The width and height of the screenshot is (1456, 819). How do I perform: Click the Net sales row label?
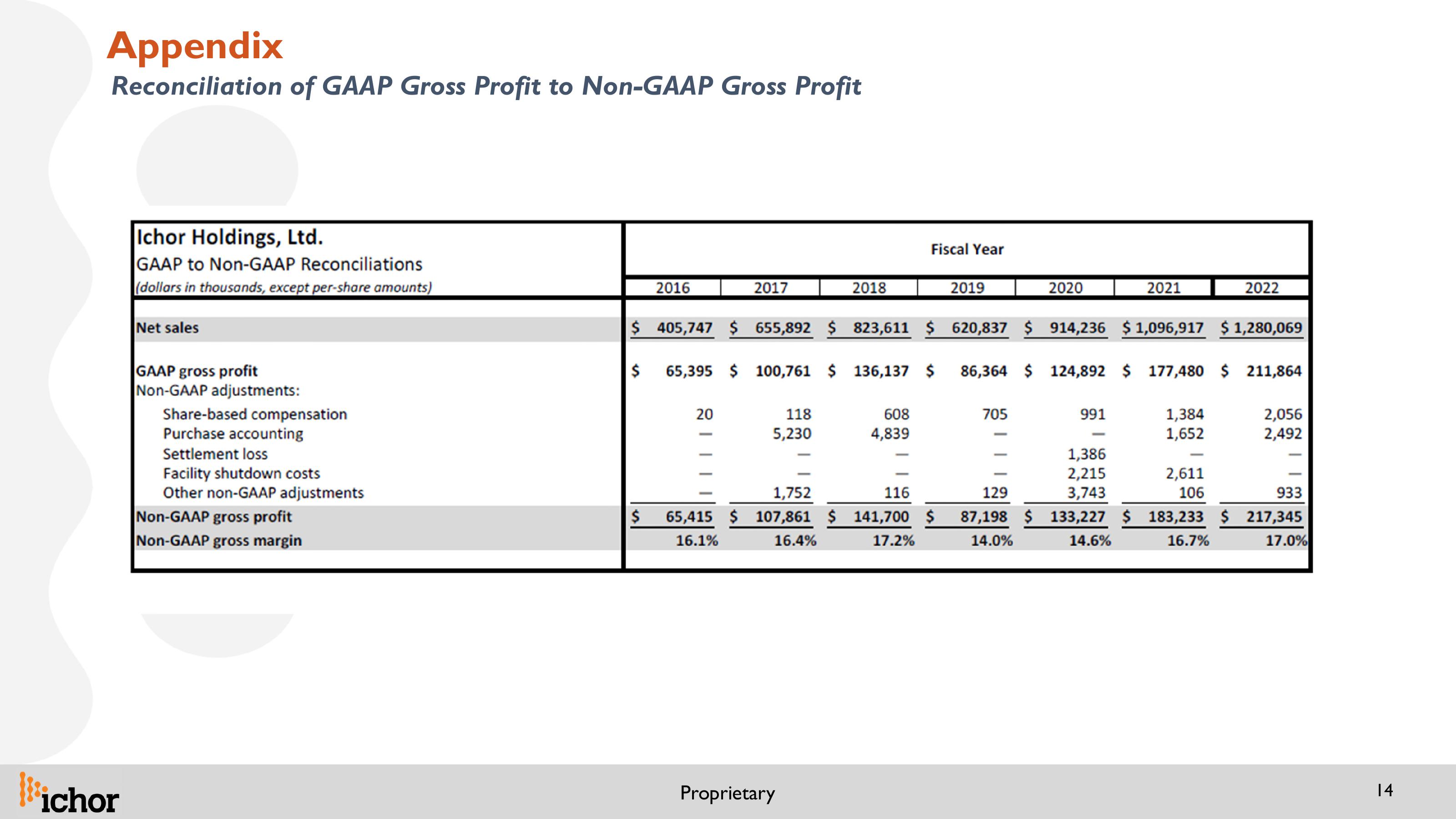167,328
